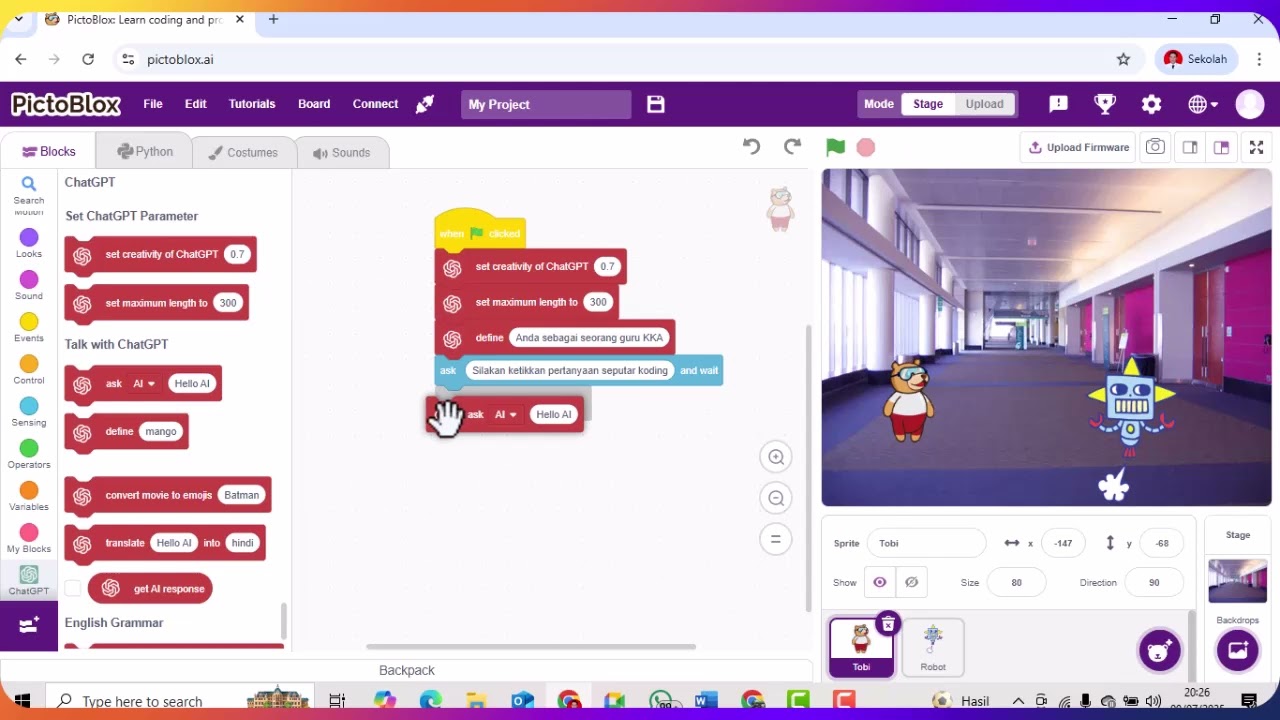Viewport: 1280px width, 720px height.
Task: Edit the My Project name field
Action: point(546,104)
